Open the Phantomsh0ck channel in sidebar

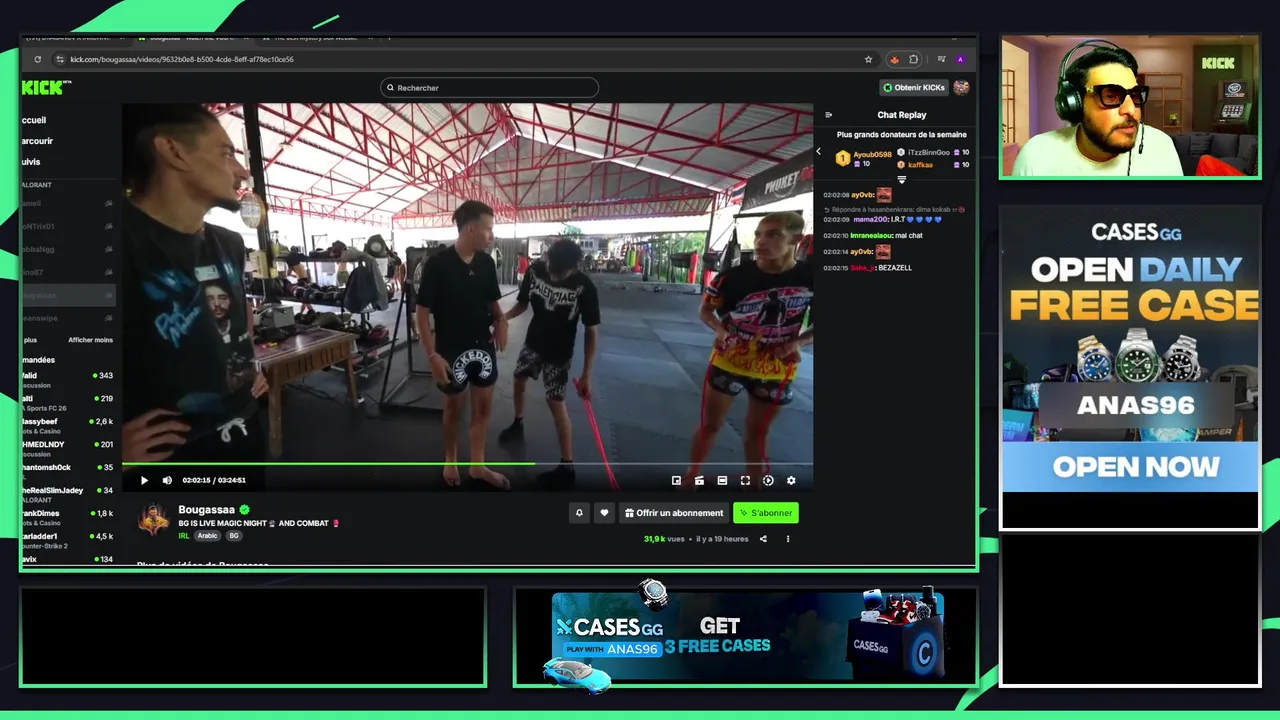(67, 470)
